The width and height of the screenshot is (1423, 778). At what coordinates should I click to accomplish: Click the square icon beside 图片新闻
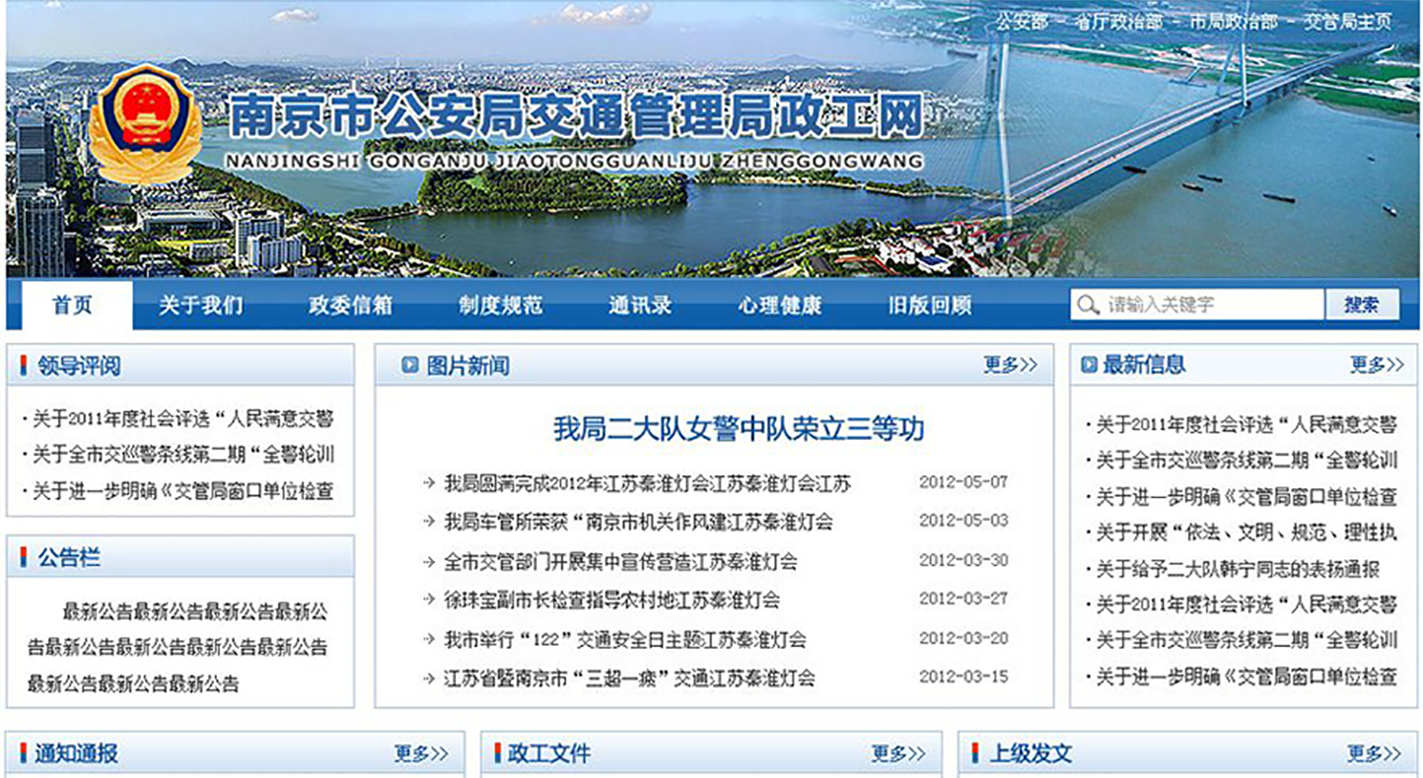409,366
